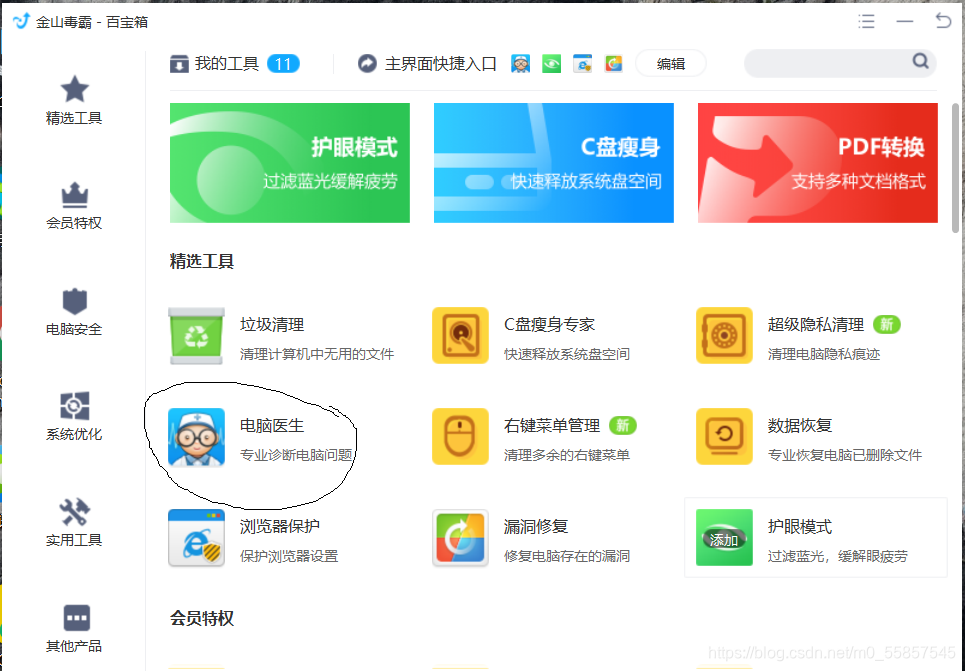Open the PDF转换 red banner
The height and width of the screenshot is (671, 965).
[818, 163]
